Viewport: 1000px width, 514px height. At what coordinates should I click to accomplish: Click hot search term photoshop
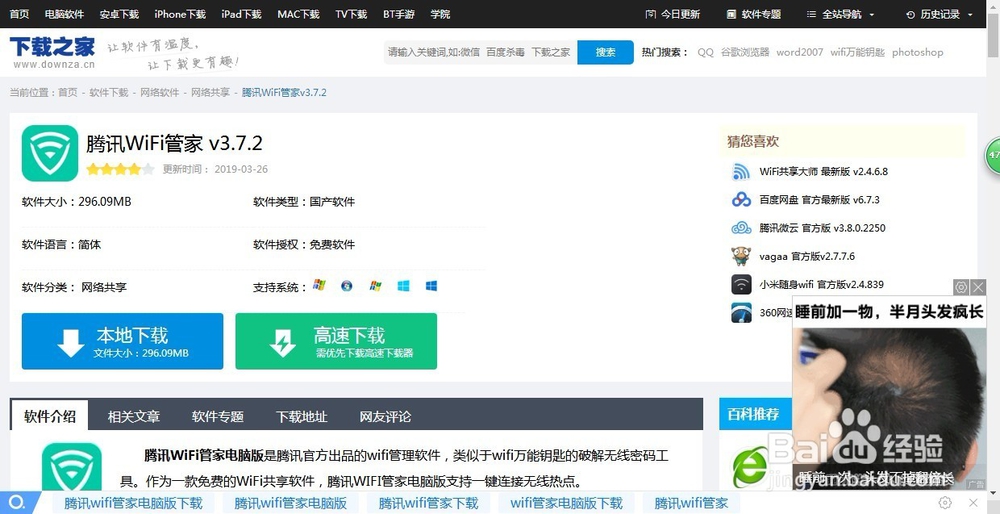click(x=917, y=52)
